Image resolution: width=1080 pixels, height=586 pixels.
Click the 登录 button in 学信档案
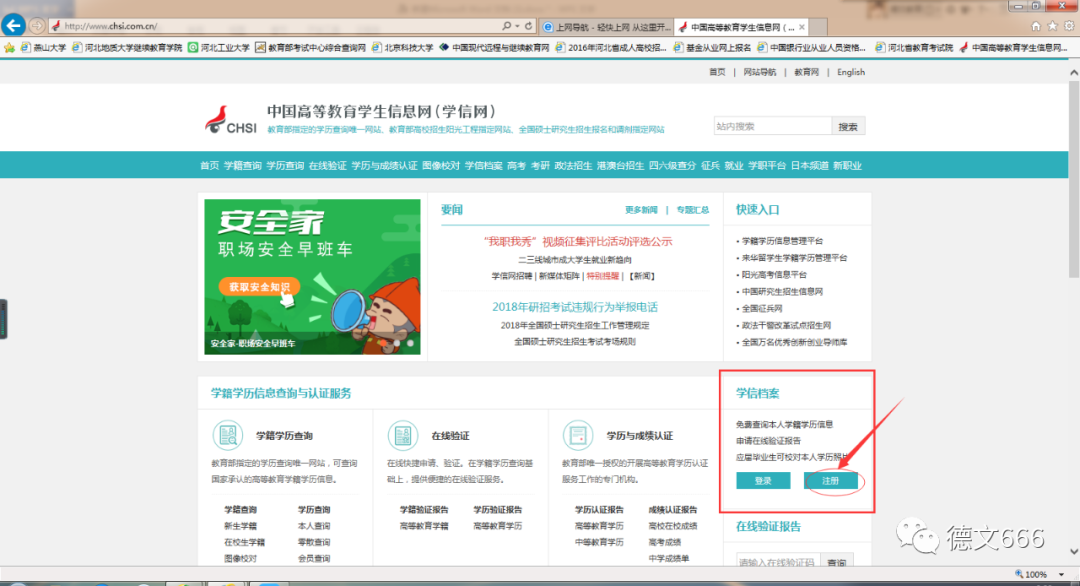click(762, 481)
